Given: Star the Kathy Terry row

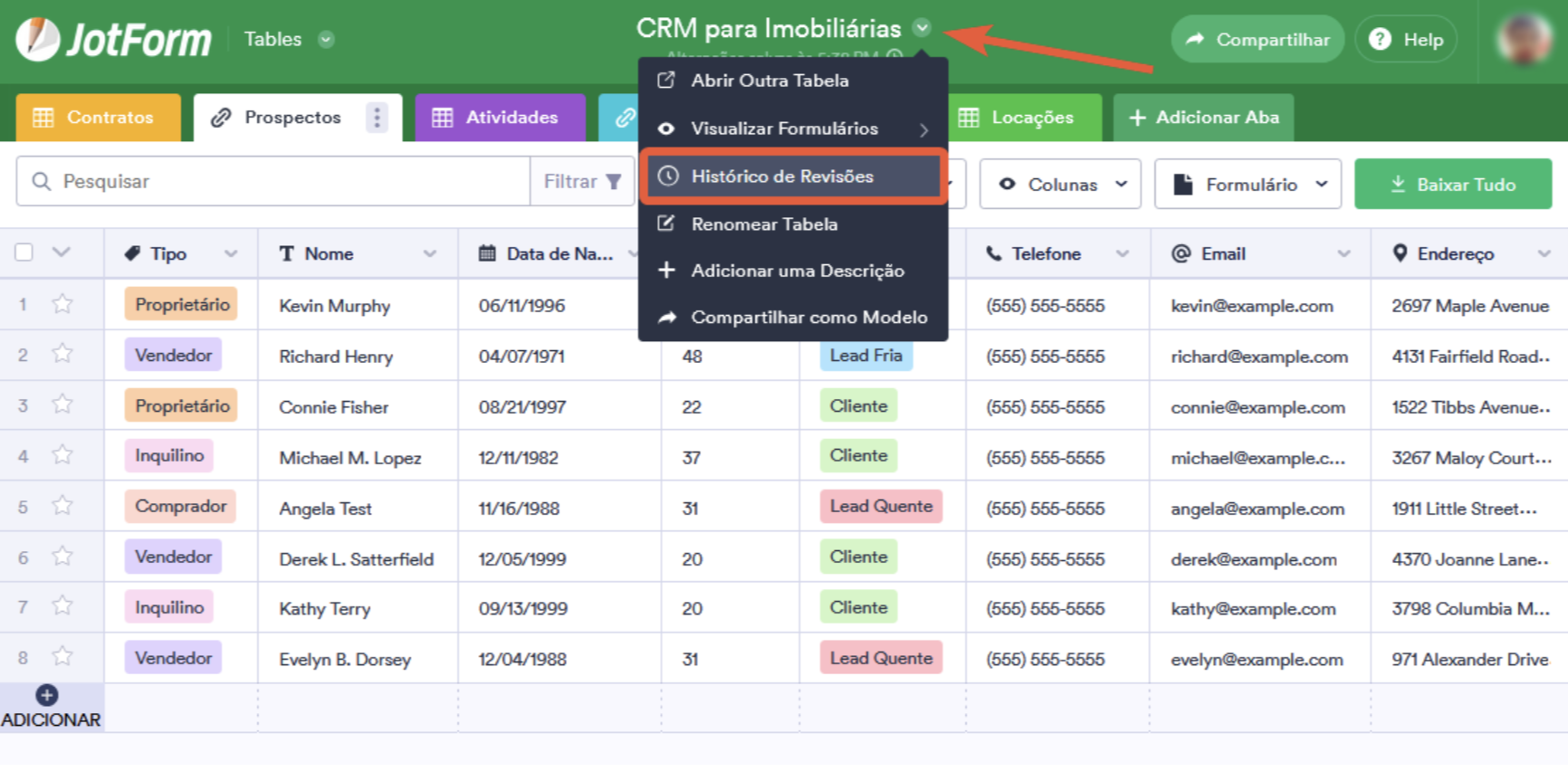Looking at the screenshot, I should pos(62,606).
